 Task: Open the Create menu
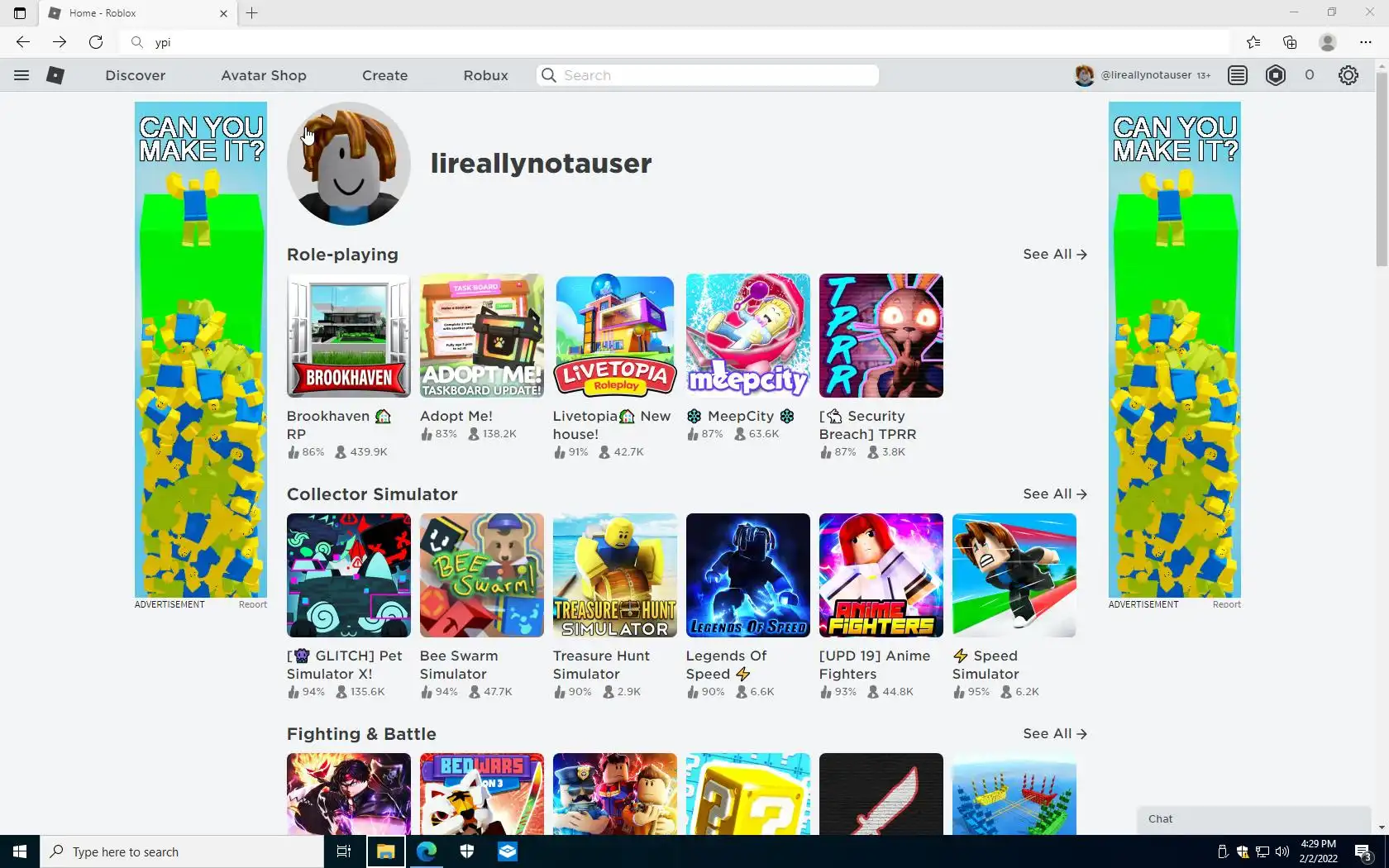pos(385,75)
